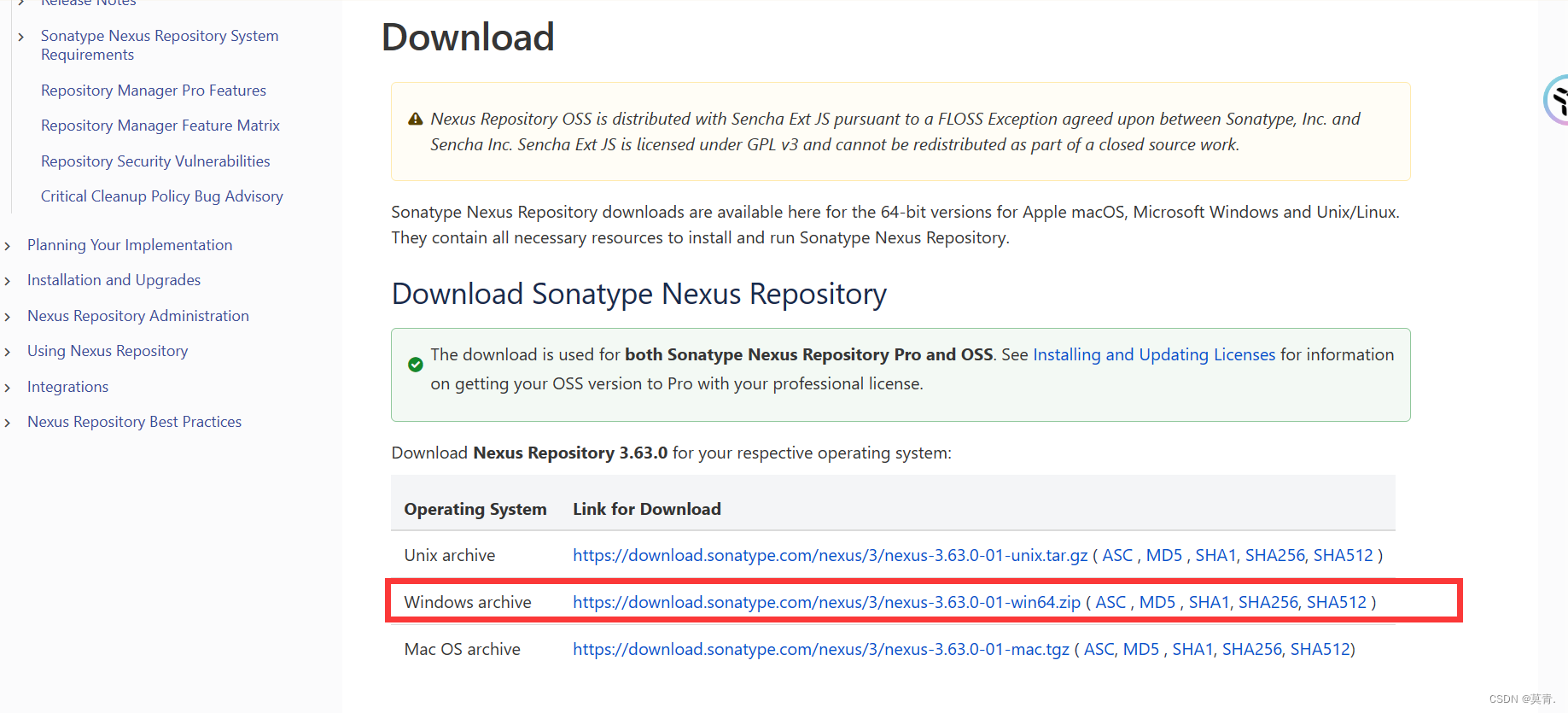
Task: Go to Using Nexus Repository
Action: pos(108,351)
